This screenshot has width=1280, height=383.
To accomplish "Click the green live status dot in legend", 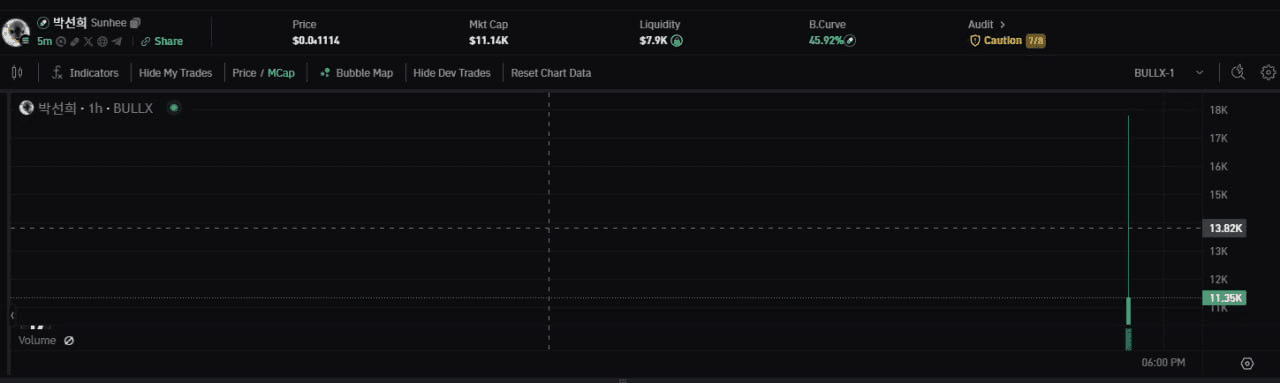I will (x=174, y=108).
